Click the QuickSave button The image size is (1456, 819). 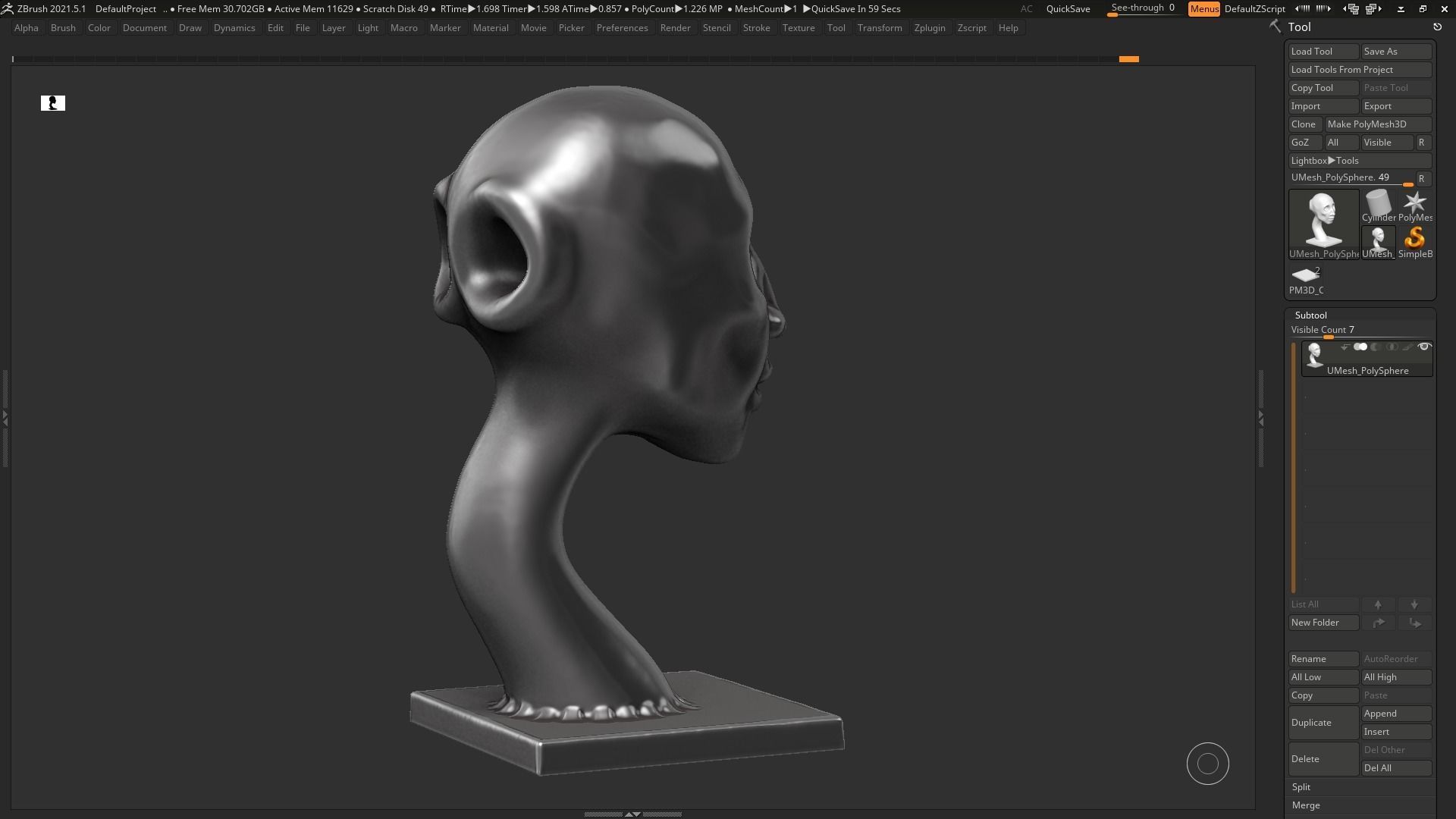(x=1068, y=9)
